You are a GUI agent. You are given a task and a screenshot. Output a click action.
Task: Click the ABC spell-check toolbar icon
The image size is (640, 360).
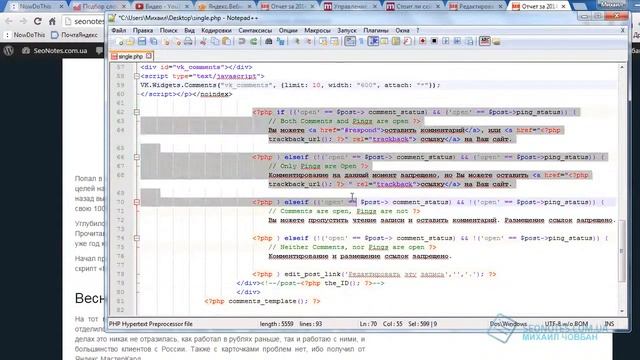click(484, 41)
